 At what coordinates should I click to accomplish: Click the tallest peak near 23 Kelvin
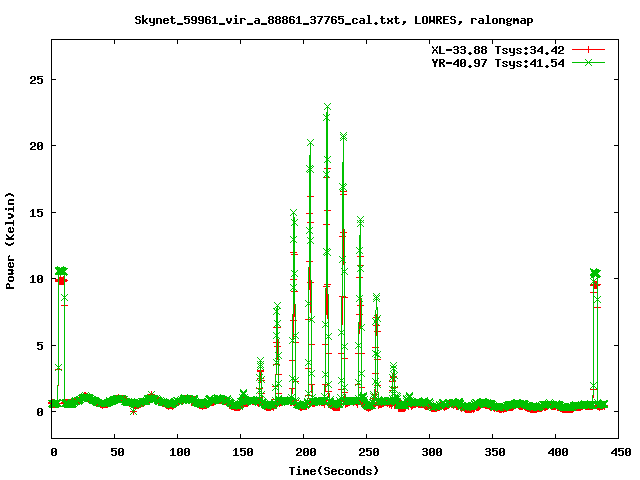click(327, 107)
